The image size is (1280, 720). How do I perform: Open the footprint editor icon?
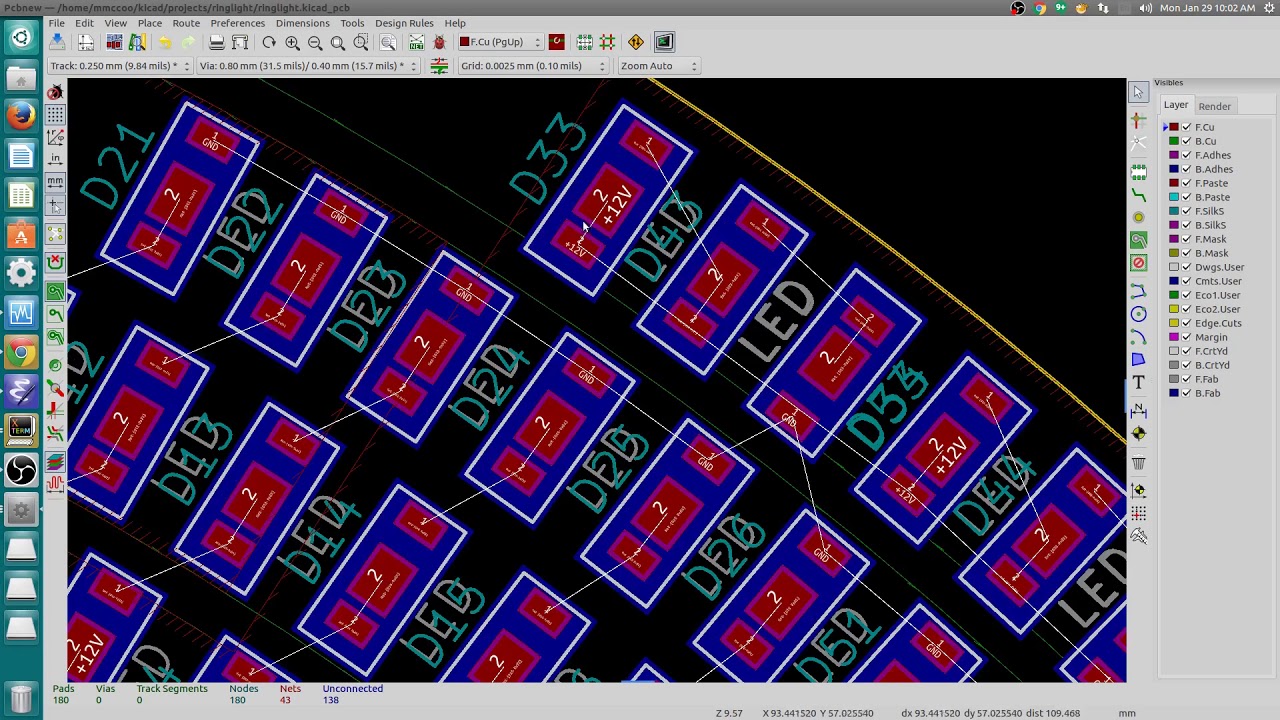[114, 42]
